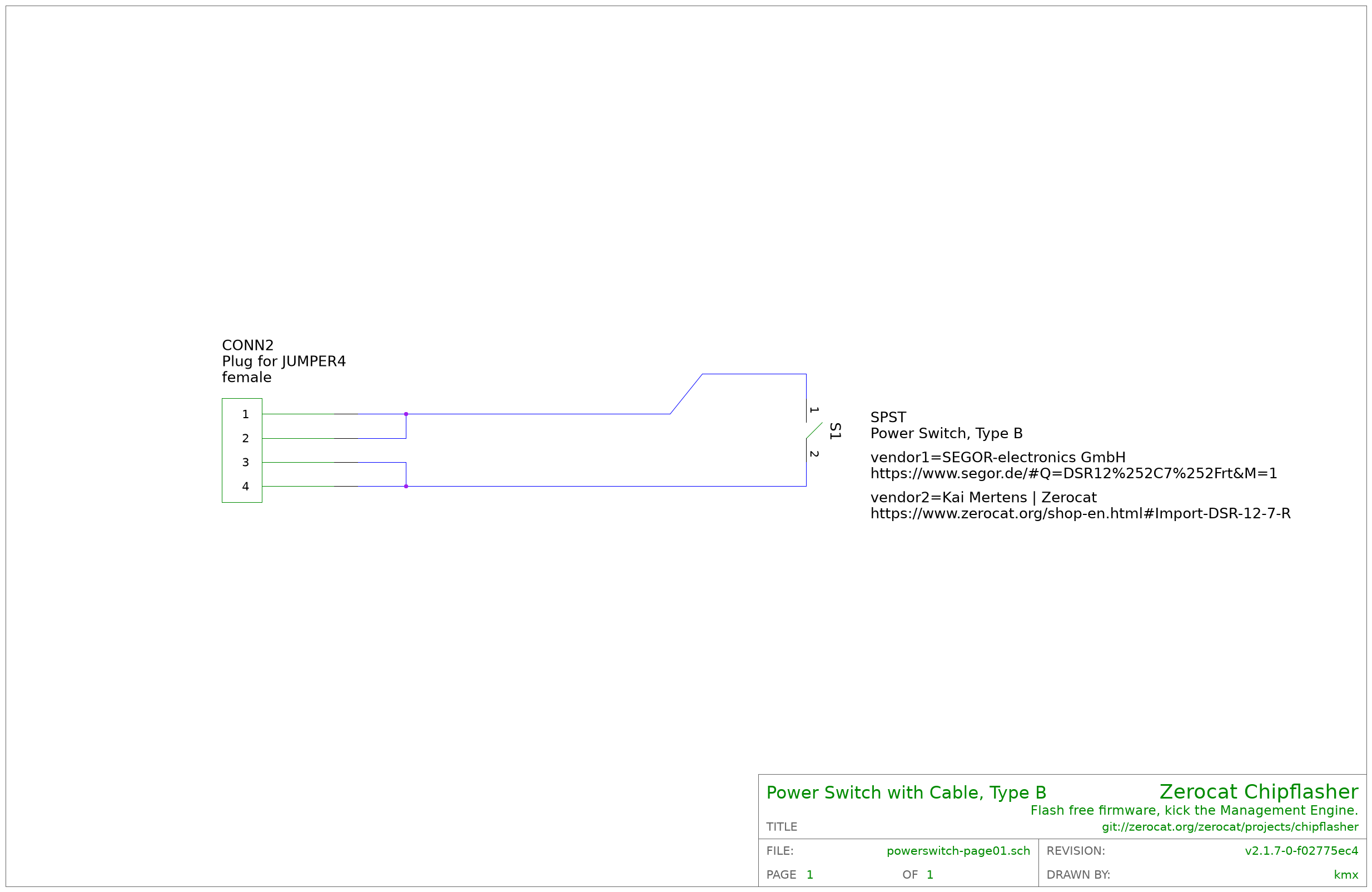Image resolution: width=1372 pixels, height=892 pixels.
Task: Click the 'Zerocat Chipflasher' heading
Action: [x=1259, y=792]
